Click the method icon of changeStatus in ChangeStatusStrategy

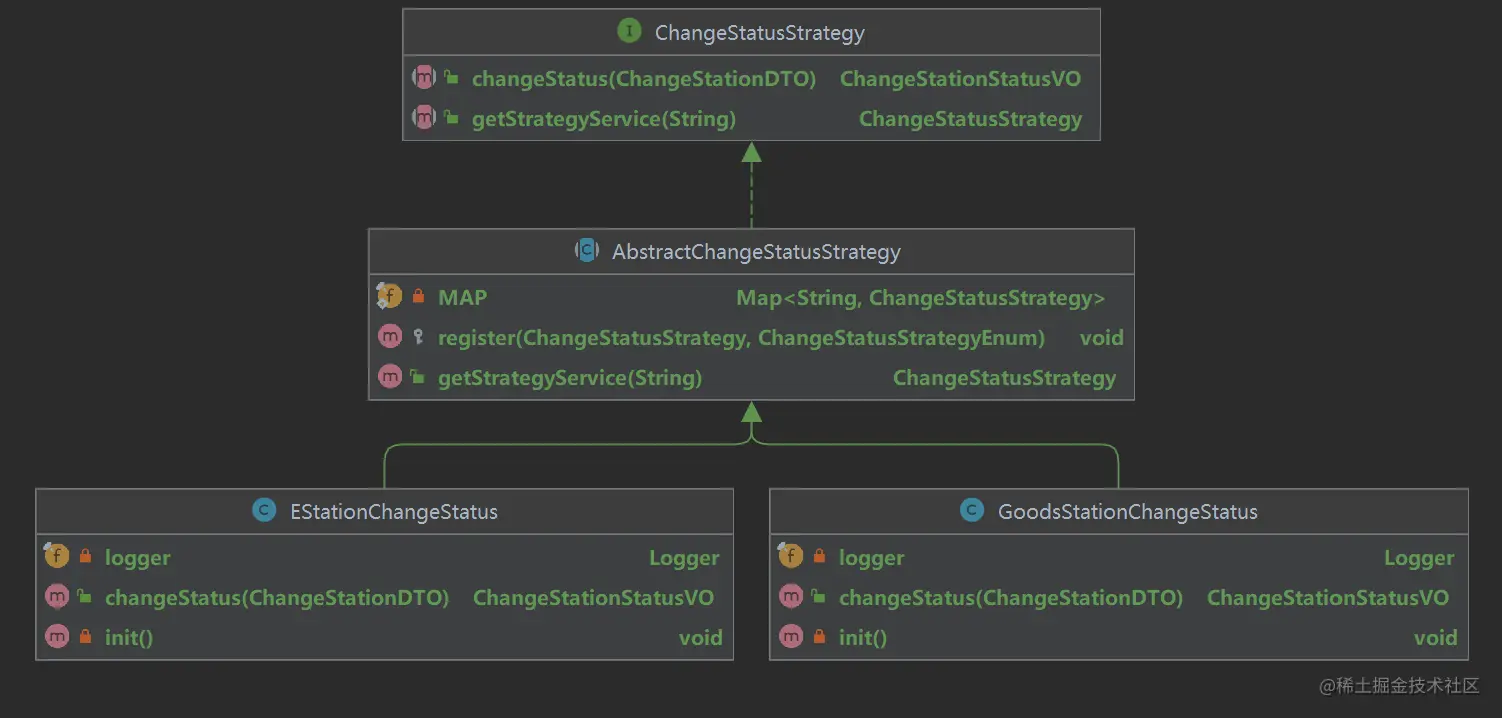pyautogui.click(x=424, y=78)
